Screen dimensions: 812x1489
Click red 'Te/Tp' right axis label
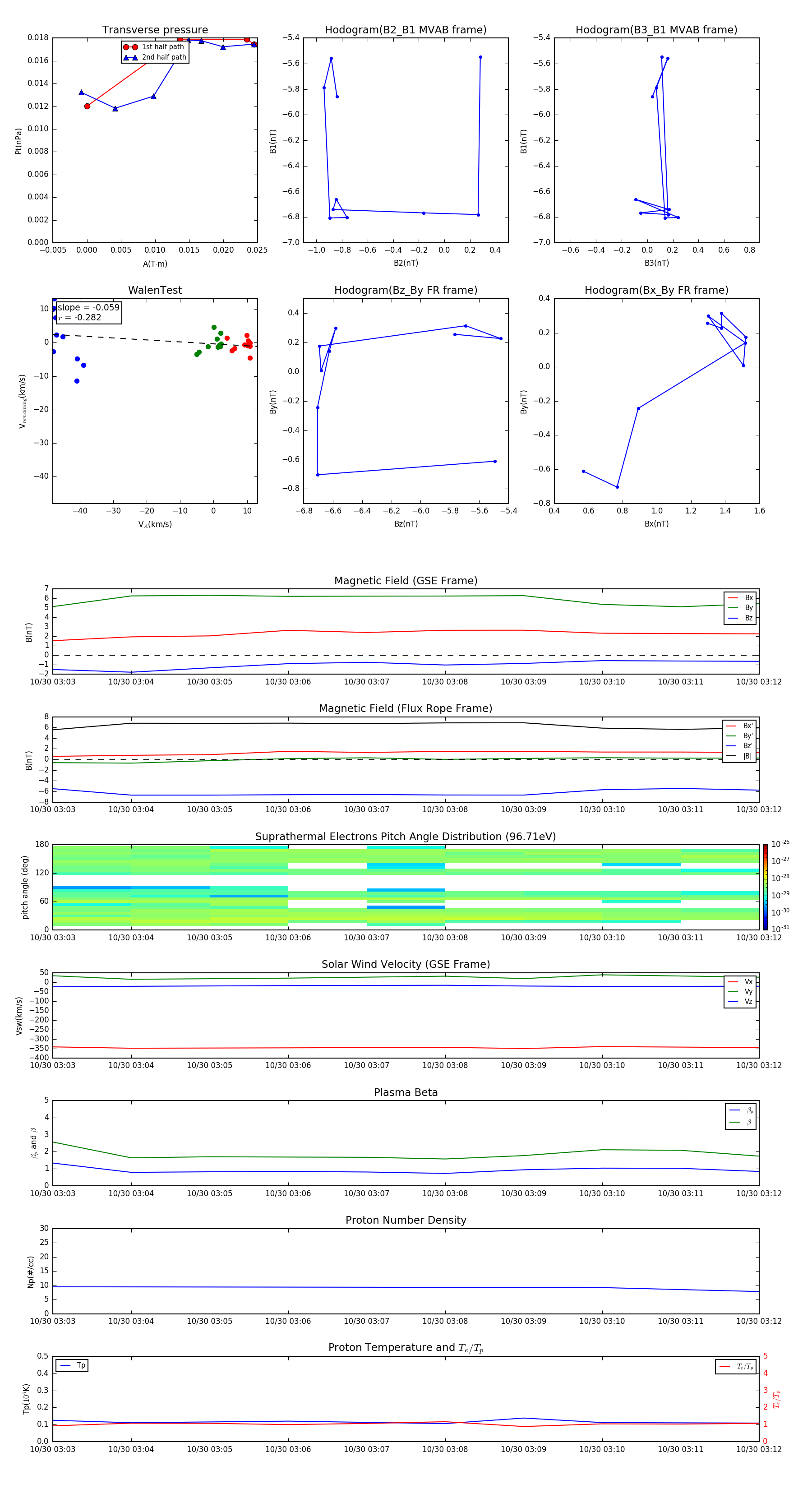coord(777,1399)
